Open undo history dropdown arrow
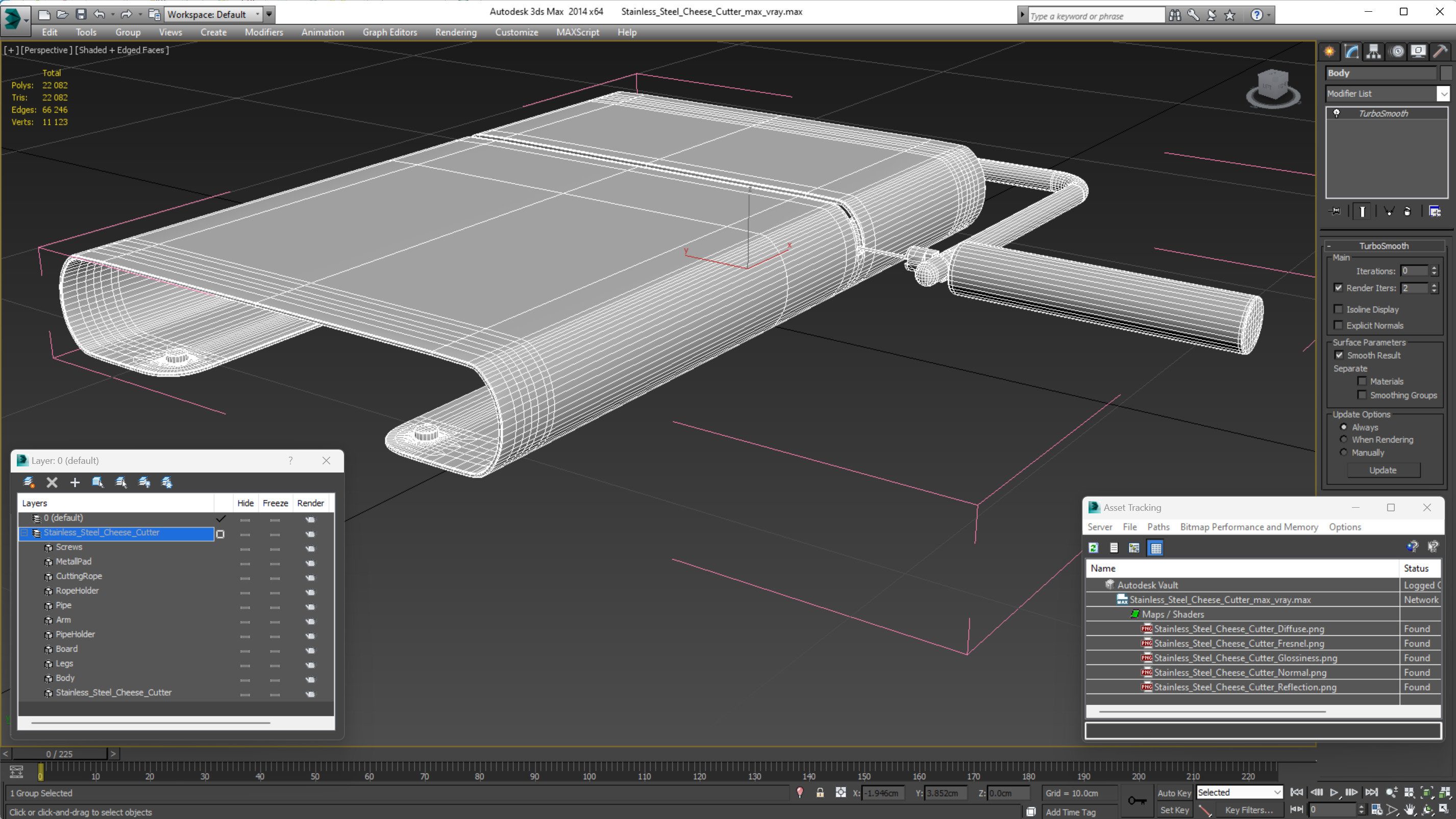The height and width of the screenshot is (819, 1456). [112, 14]
